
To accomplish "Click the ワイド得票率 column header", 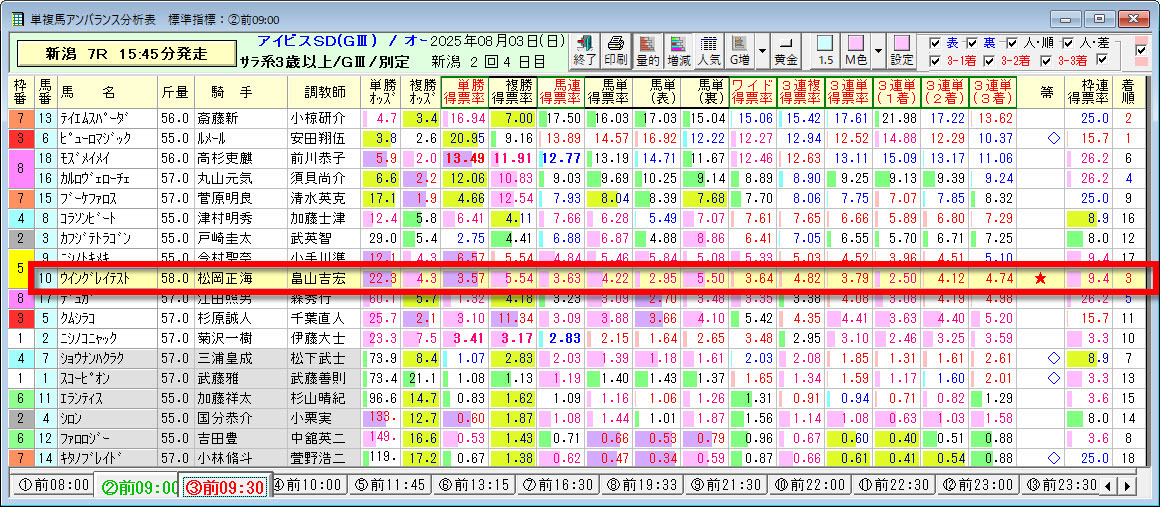I will point(752,91).
